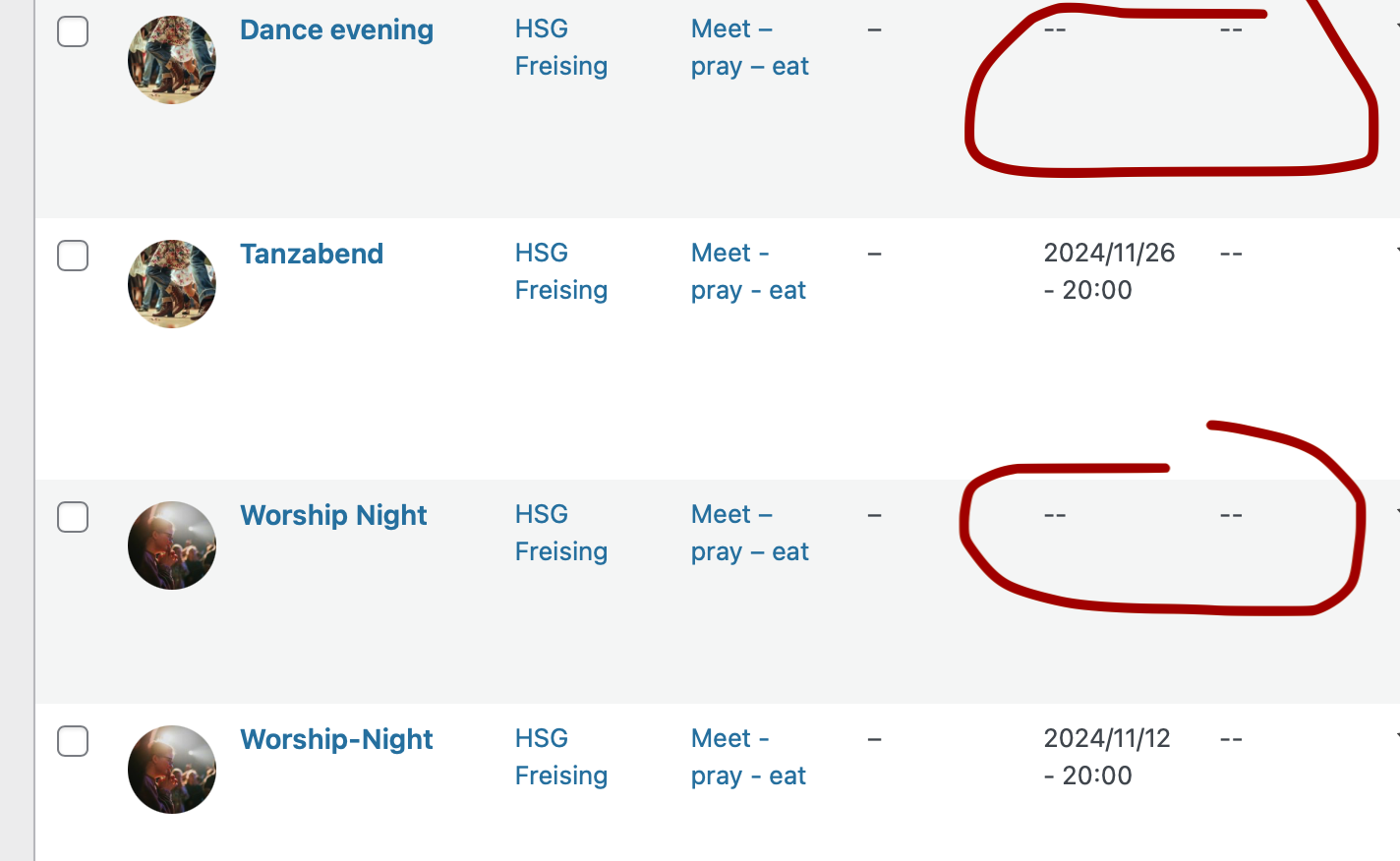Image resolution: width=1400 pixels, height=861 pixels.
Task: Tick the Worship Night row checkbox
Action: pos(73,517)
